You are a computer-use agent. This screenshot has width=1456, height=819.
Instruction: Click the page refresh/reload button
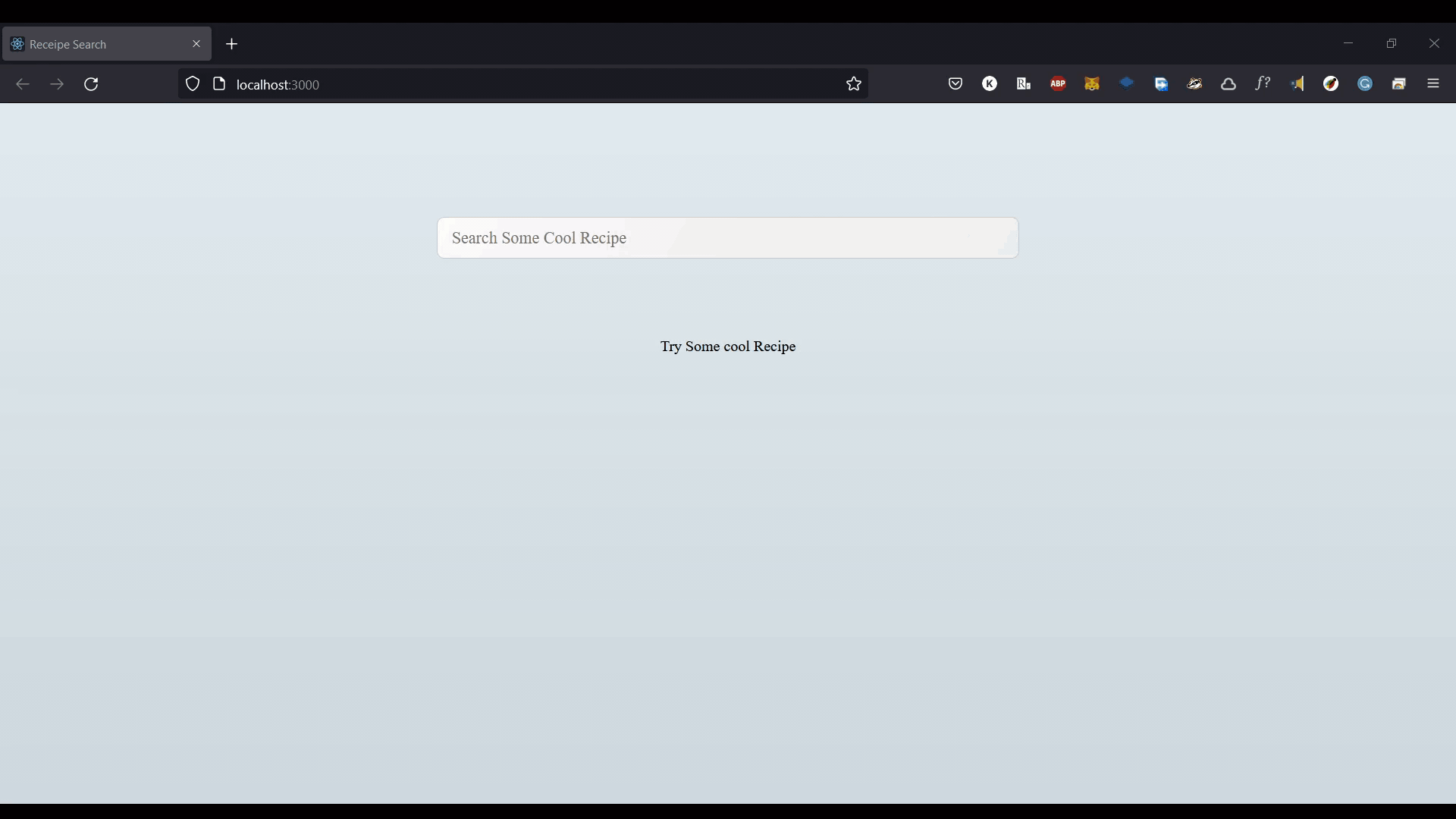point(91,84)
